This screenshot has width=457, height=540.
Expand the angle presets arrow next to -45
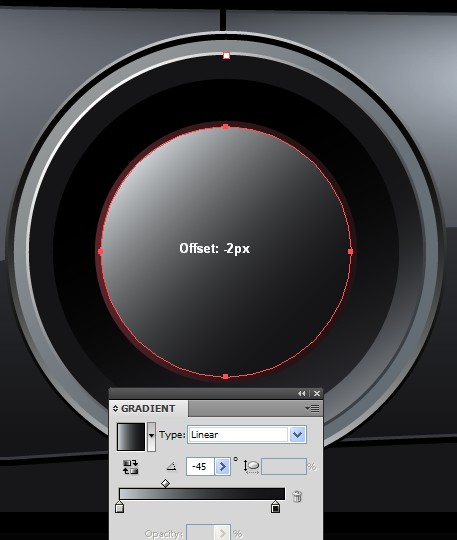coord(223,467)
